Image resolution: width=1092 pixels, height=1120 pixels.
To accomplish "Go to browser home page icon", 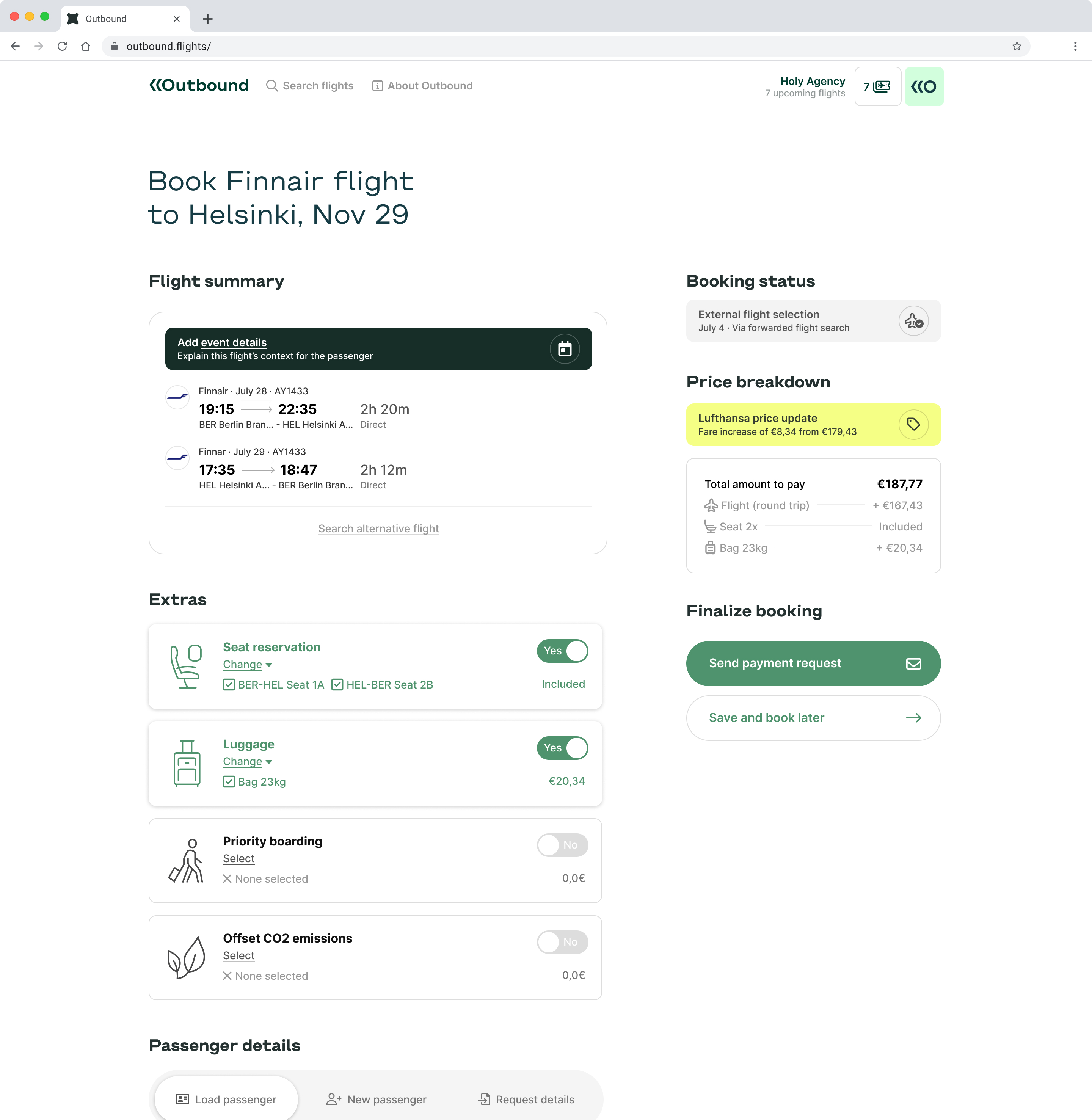I will click(85, 47).
